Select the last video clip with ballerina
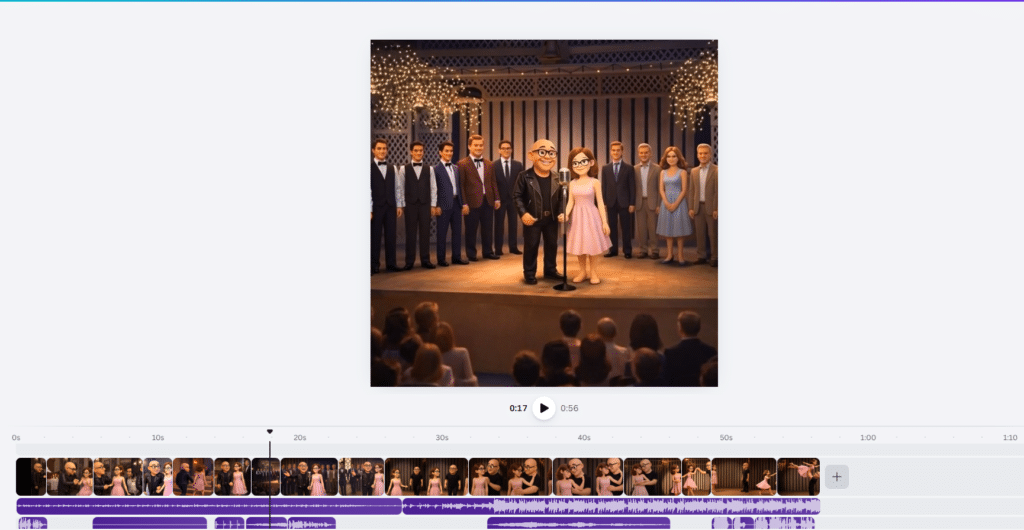 pos(798,477)
